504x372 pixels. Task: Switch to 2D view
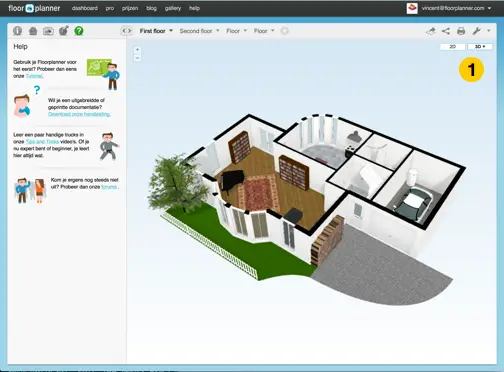pyautogui.click(x=452, y=47)
